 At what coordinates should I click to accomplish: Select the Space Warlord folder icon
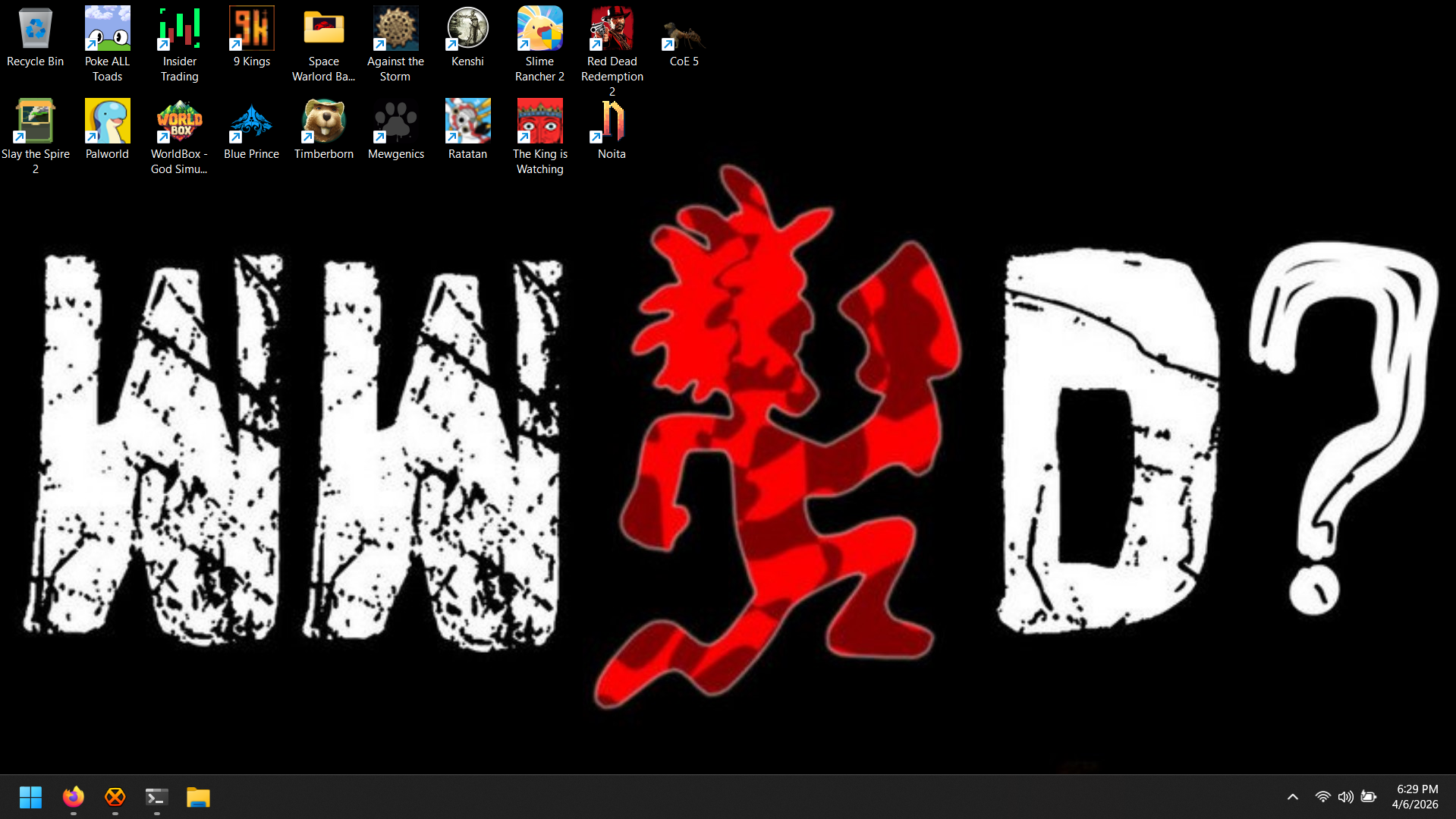tap(323, 44)
